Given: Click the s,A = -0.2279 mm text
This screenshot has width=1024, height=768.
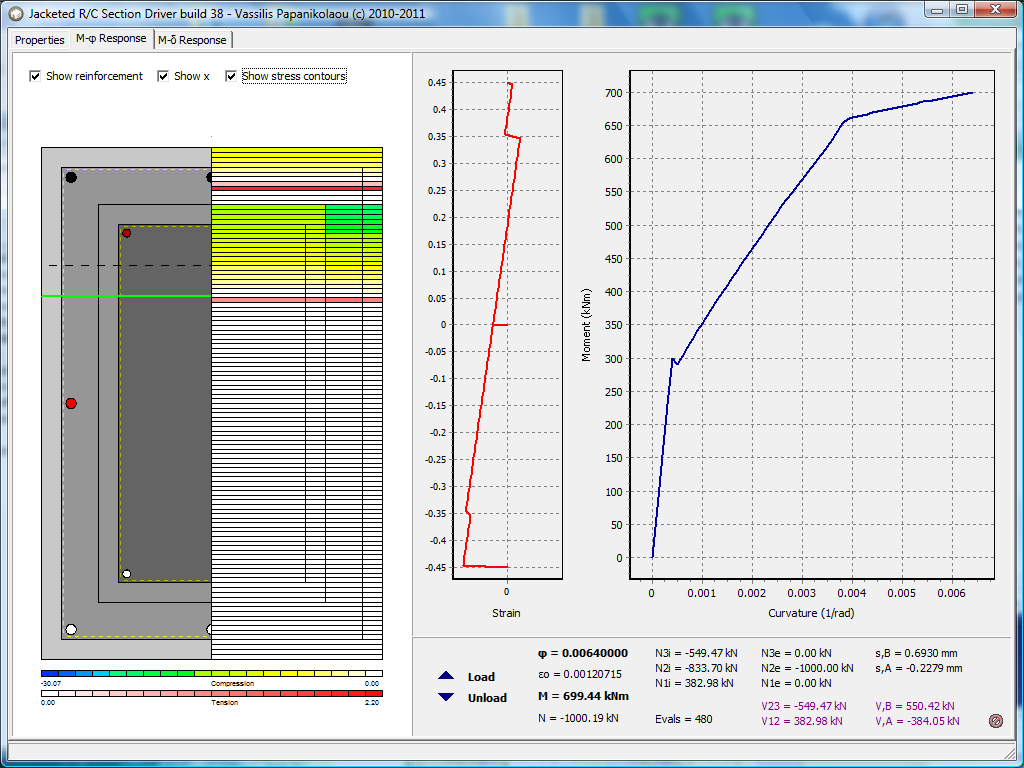Looking at the screenshot, I should pyautogui.click(x=918, y=668).
